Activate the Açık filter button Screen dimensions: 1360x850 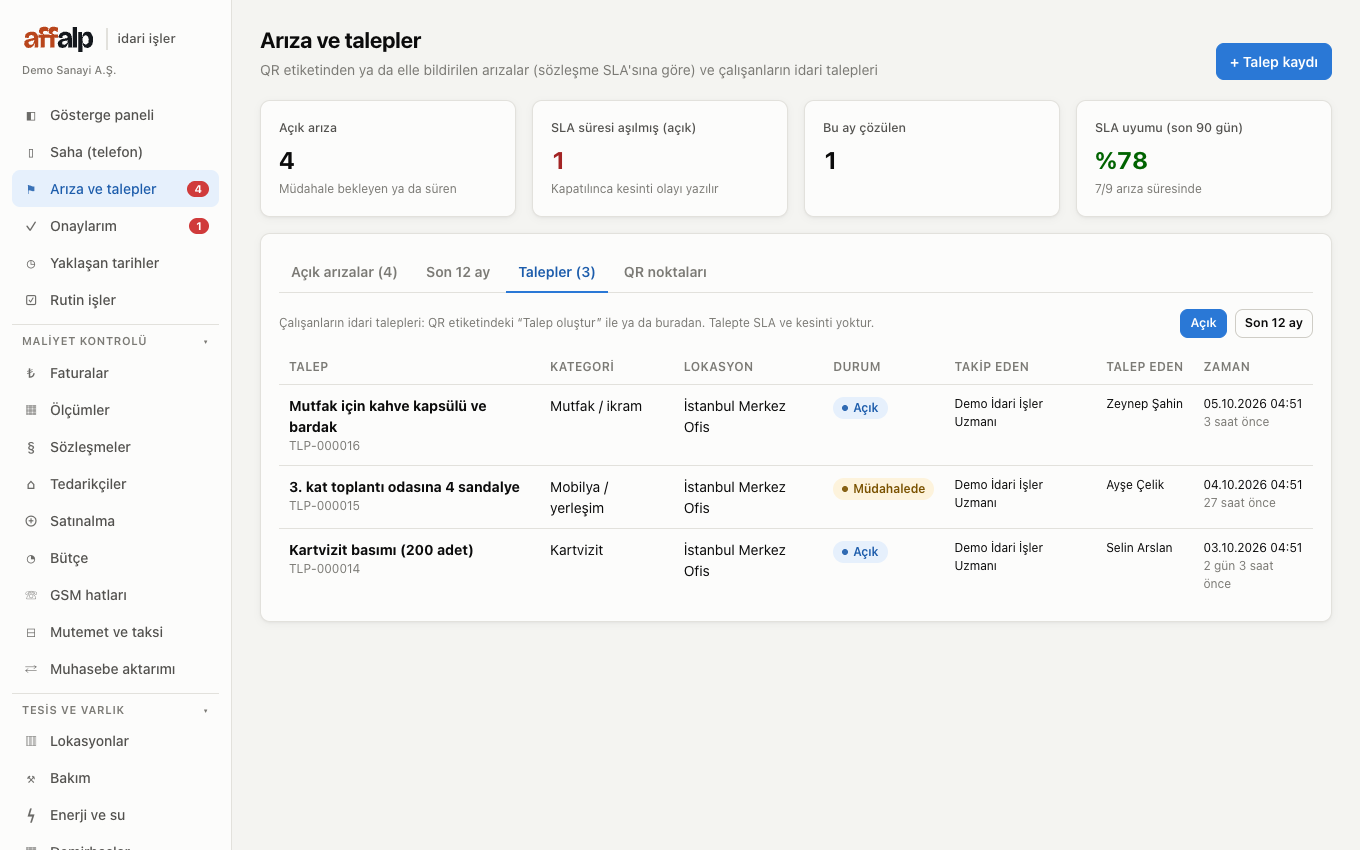pos(1203,323)
